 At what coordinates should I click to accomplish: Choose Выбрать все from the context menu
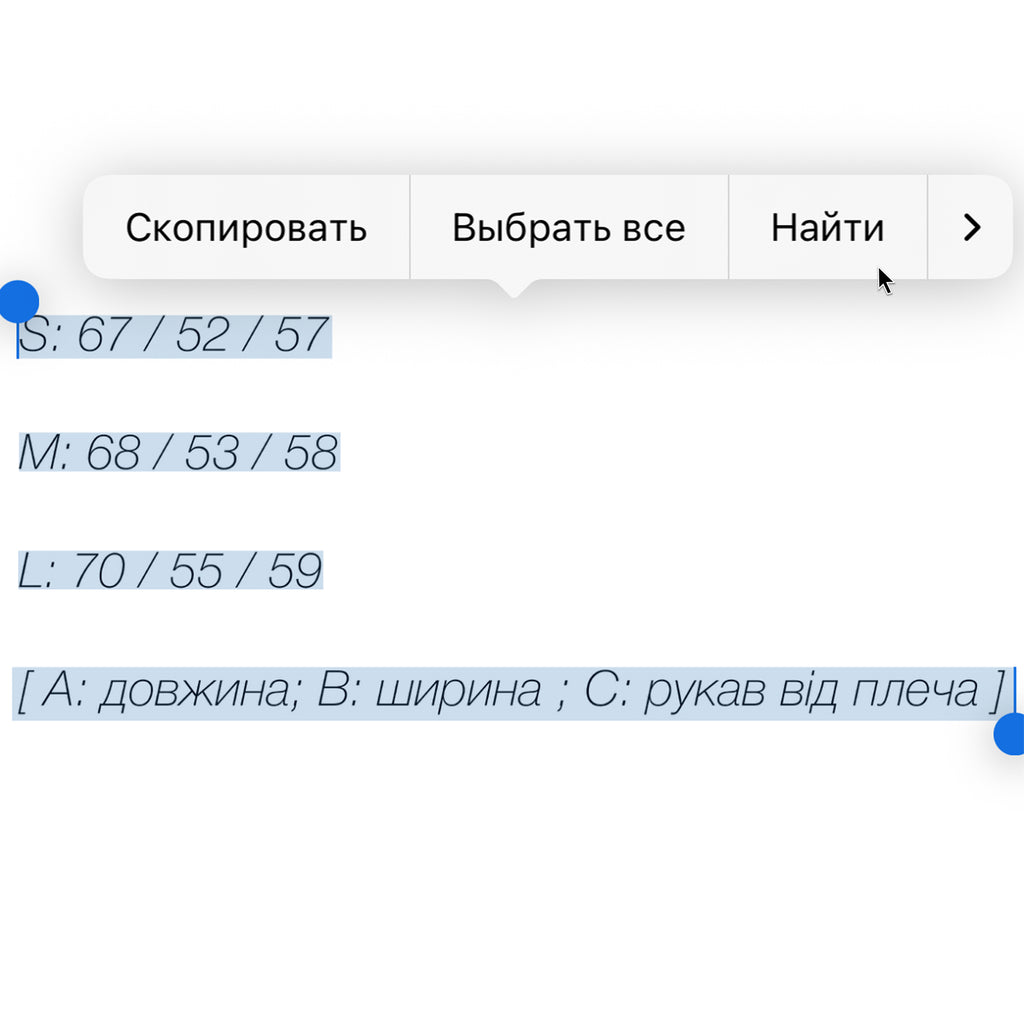point(568,228)
